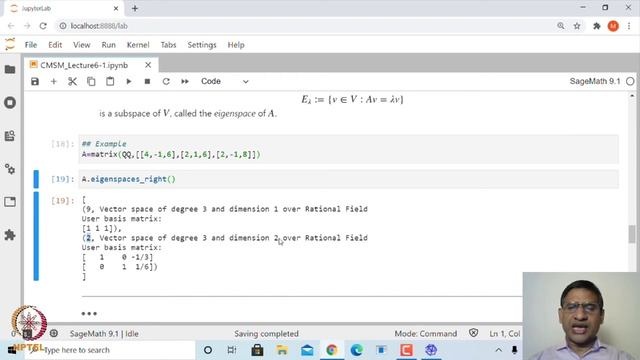Click the Windows taskbar search box
The image size is (640, 360).
[x=109, y=350]
